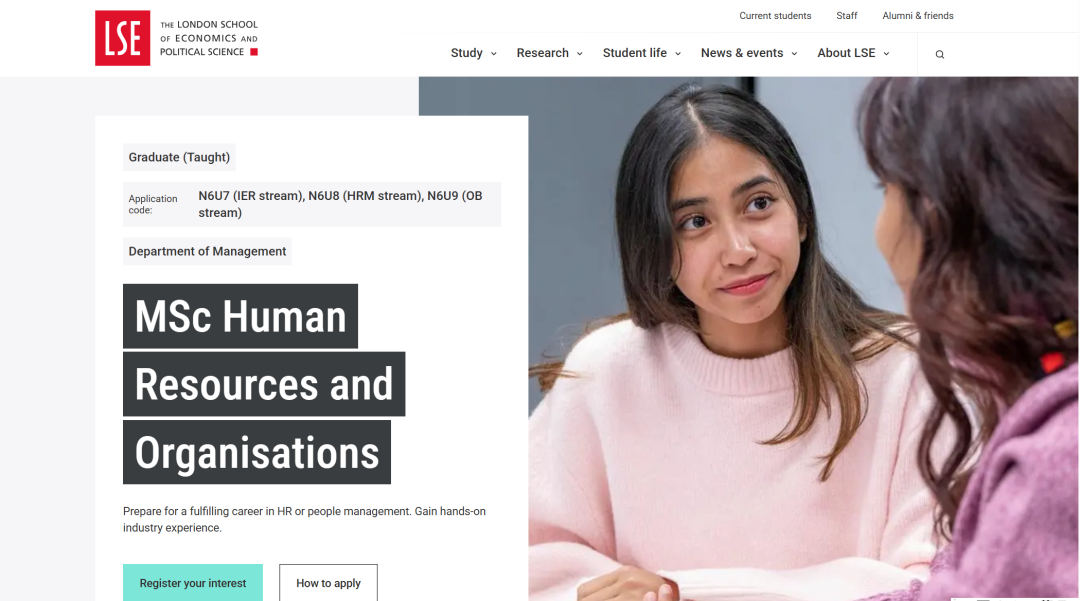Click Register your interest button
This screenshot has width=1080, height=601.
pos(193,582)
